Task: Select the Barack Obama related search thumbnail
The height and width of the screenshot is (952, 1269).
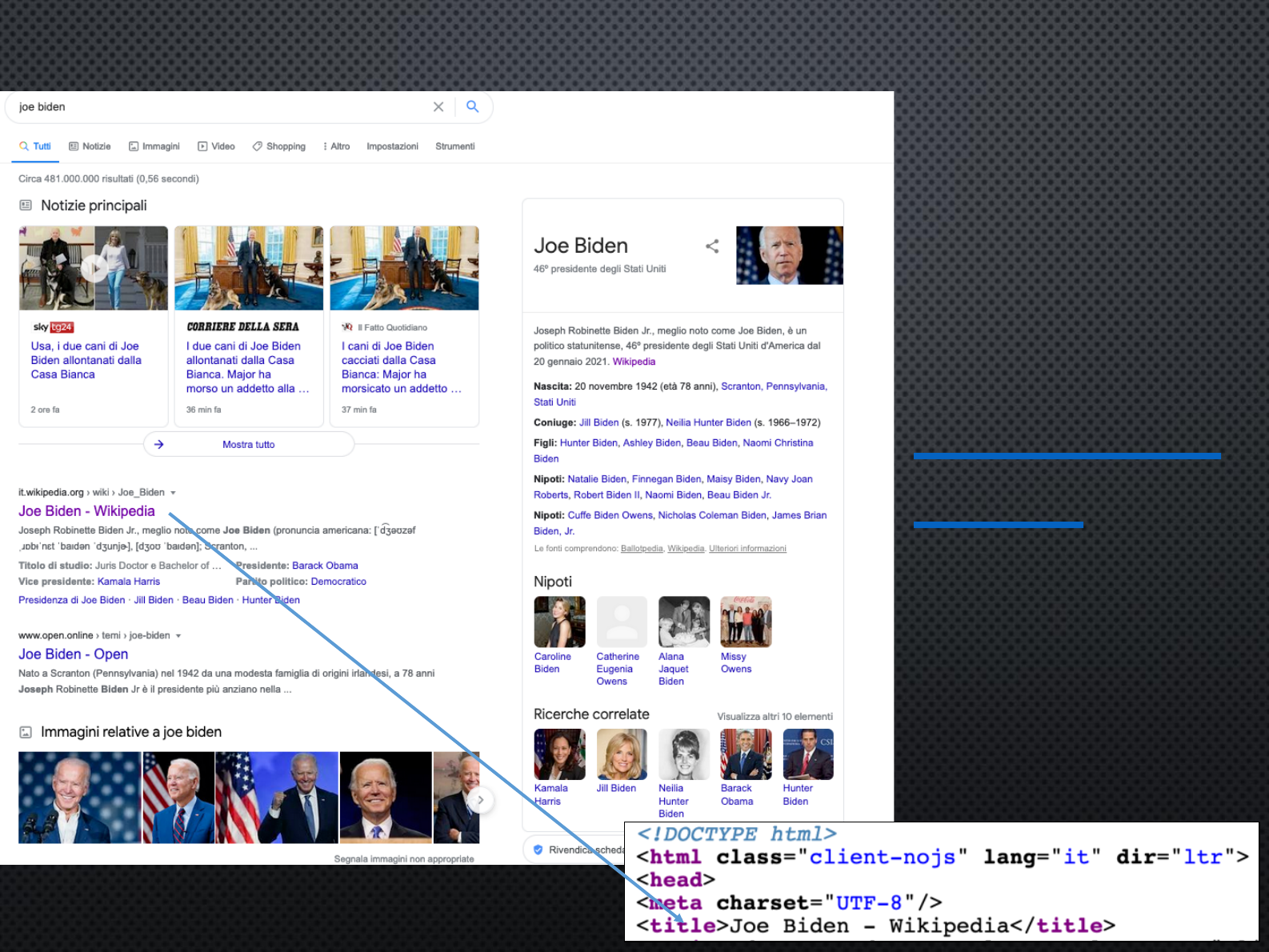Action: click(746, 754)
